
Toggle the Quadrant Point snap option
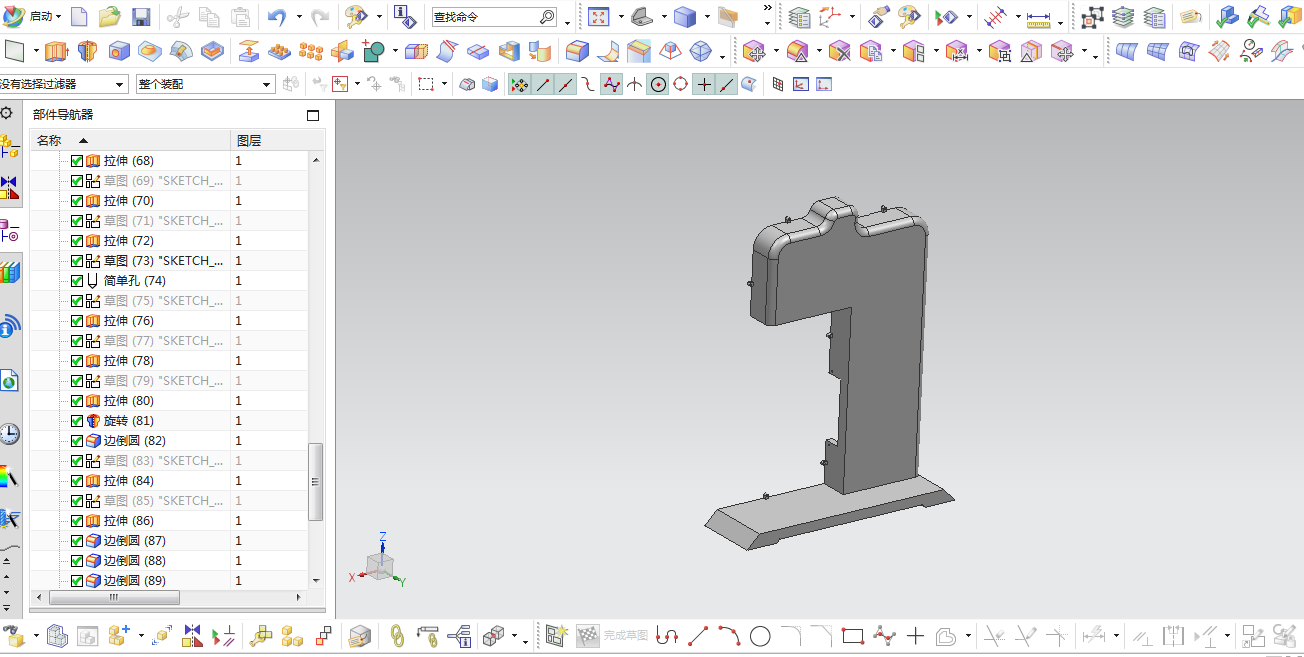[x=681, y=85]
